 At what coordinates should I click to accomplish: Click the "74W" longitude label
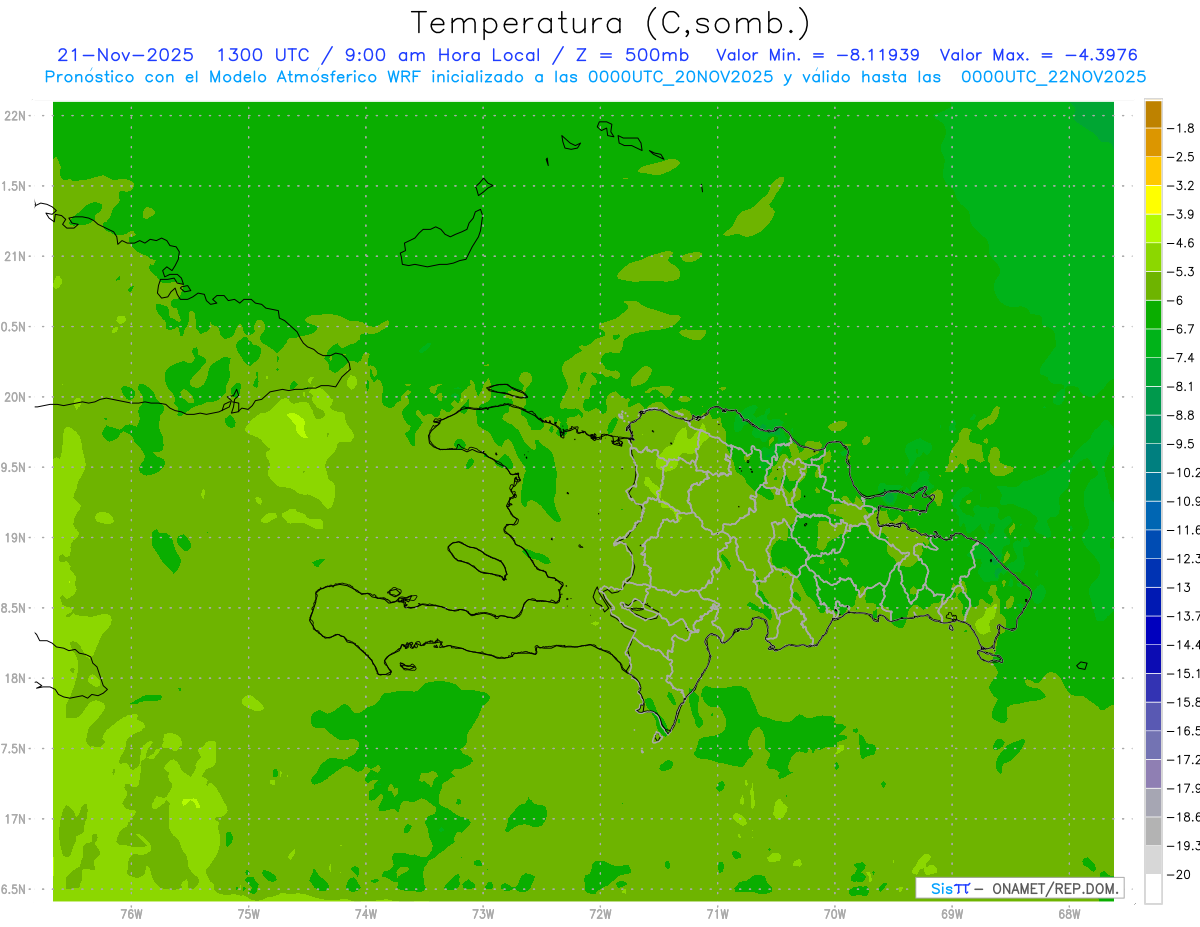(x=366, y=914)
